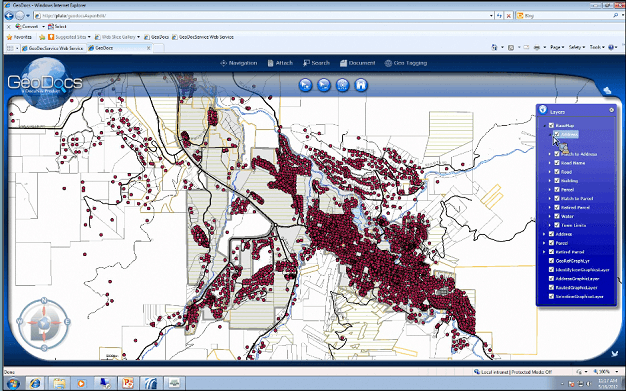Click the first pointer icon in map toolbar
The height and width of the screenshot is (391, 626).
[305, 85]
